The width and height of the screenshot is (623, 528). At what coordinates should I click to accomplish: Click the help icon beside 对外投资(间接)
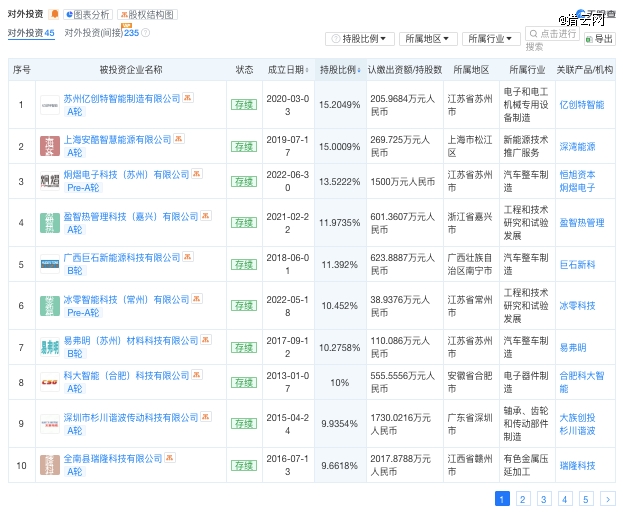146,33
